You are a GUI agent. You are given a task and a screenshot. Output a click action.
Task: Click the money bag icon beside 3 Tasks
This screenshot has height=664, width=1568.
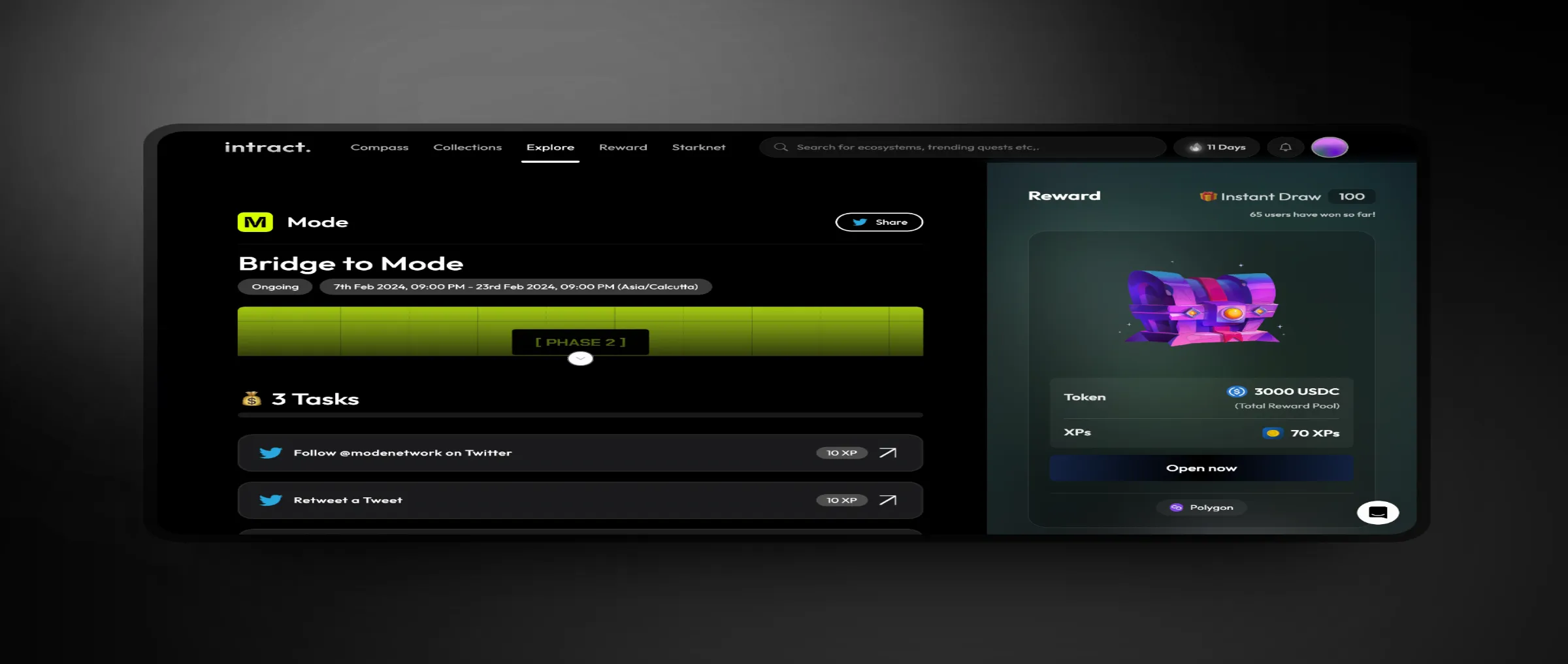[x=252, y=399]
